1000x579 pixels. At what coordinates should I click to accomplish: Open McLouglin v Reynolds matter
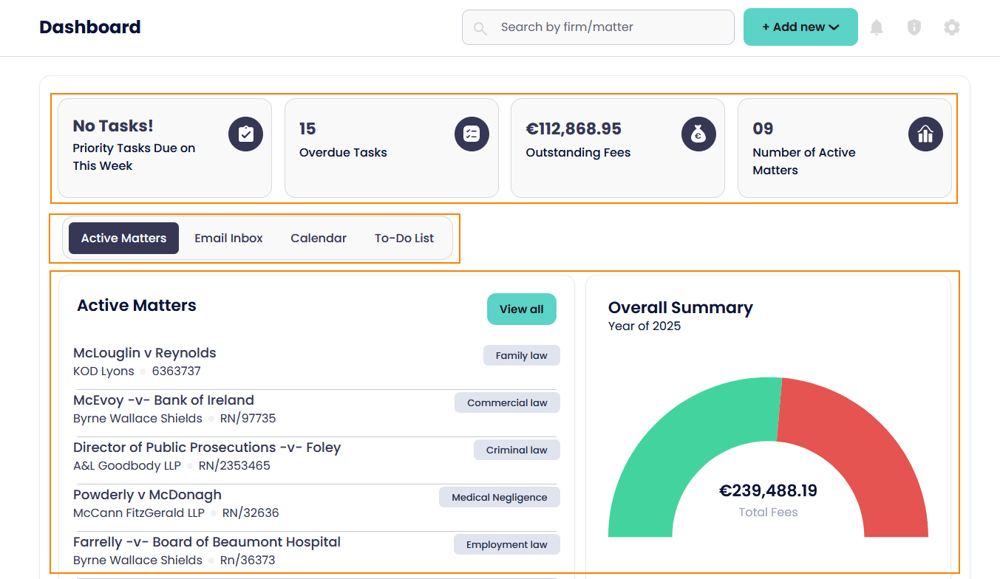coord(144,353)
